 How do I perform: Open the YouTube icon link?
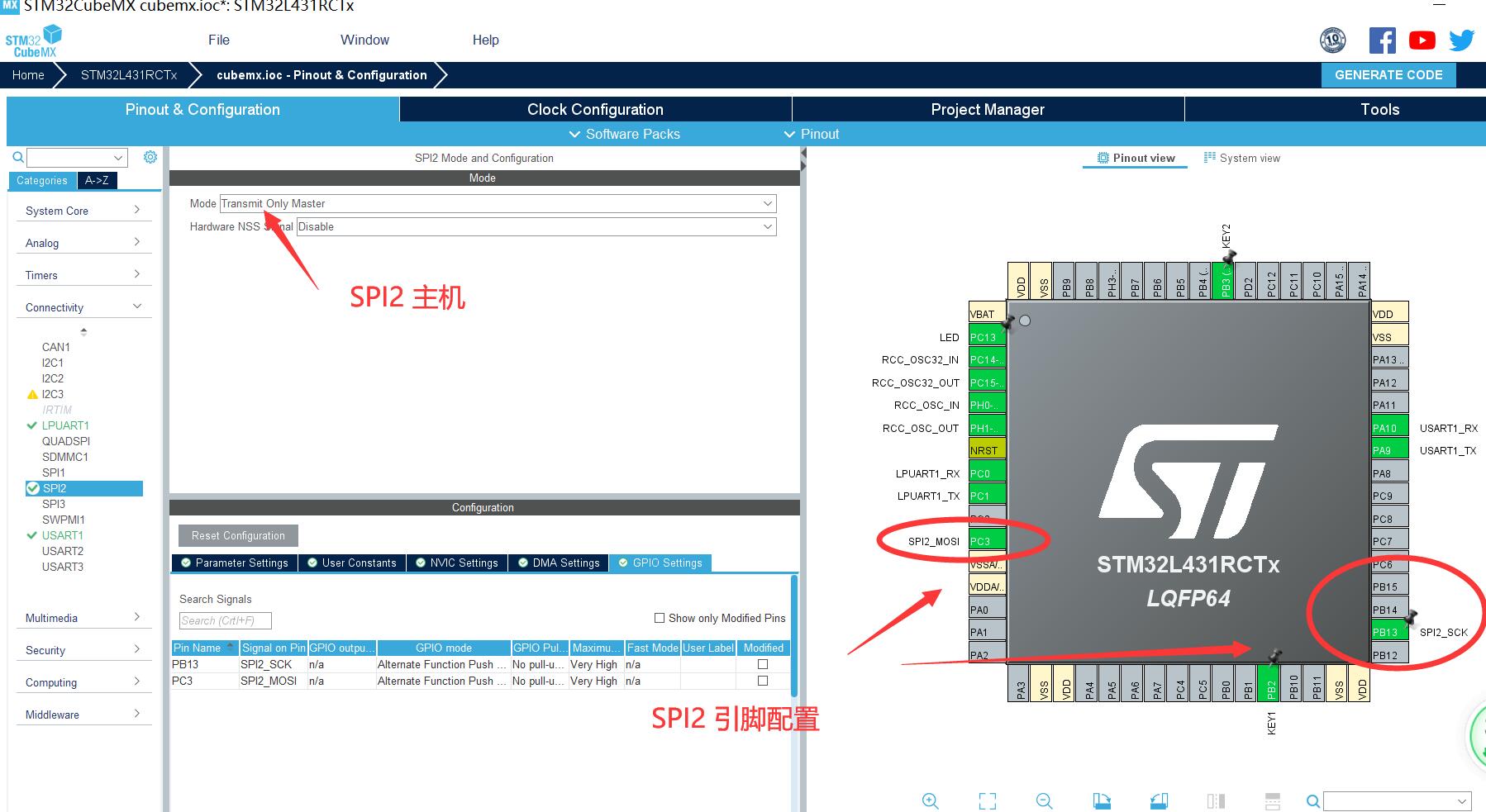tap(1422, 40)
